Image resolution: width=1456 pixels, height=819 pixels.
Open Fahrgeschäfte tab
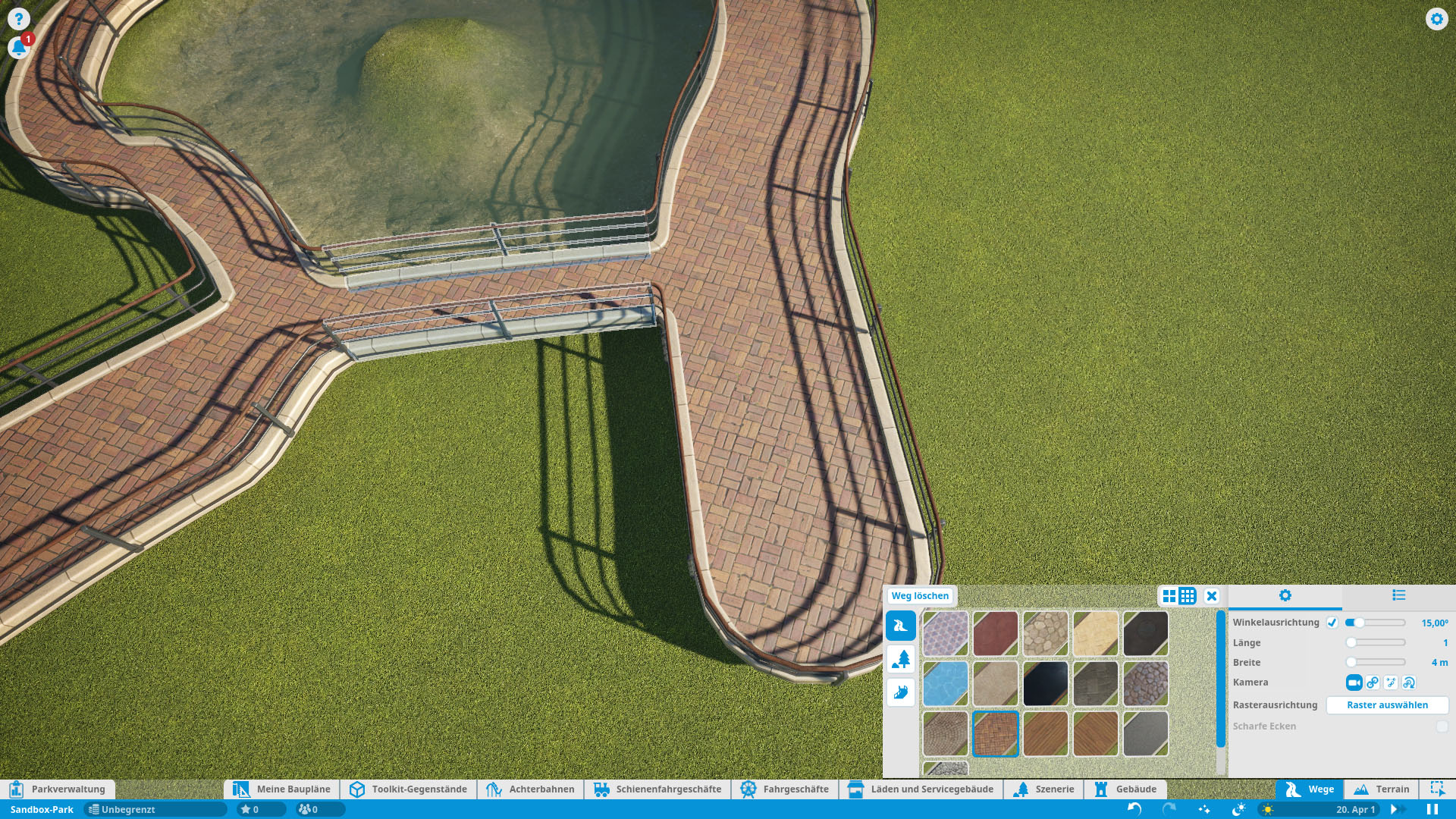(x=785, y=789)
